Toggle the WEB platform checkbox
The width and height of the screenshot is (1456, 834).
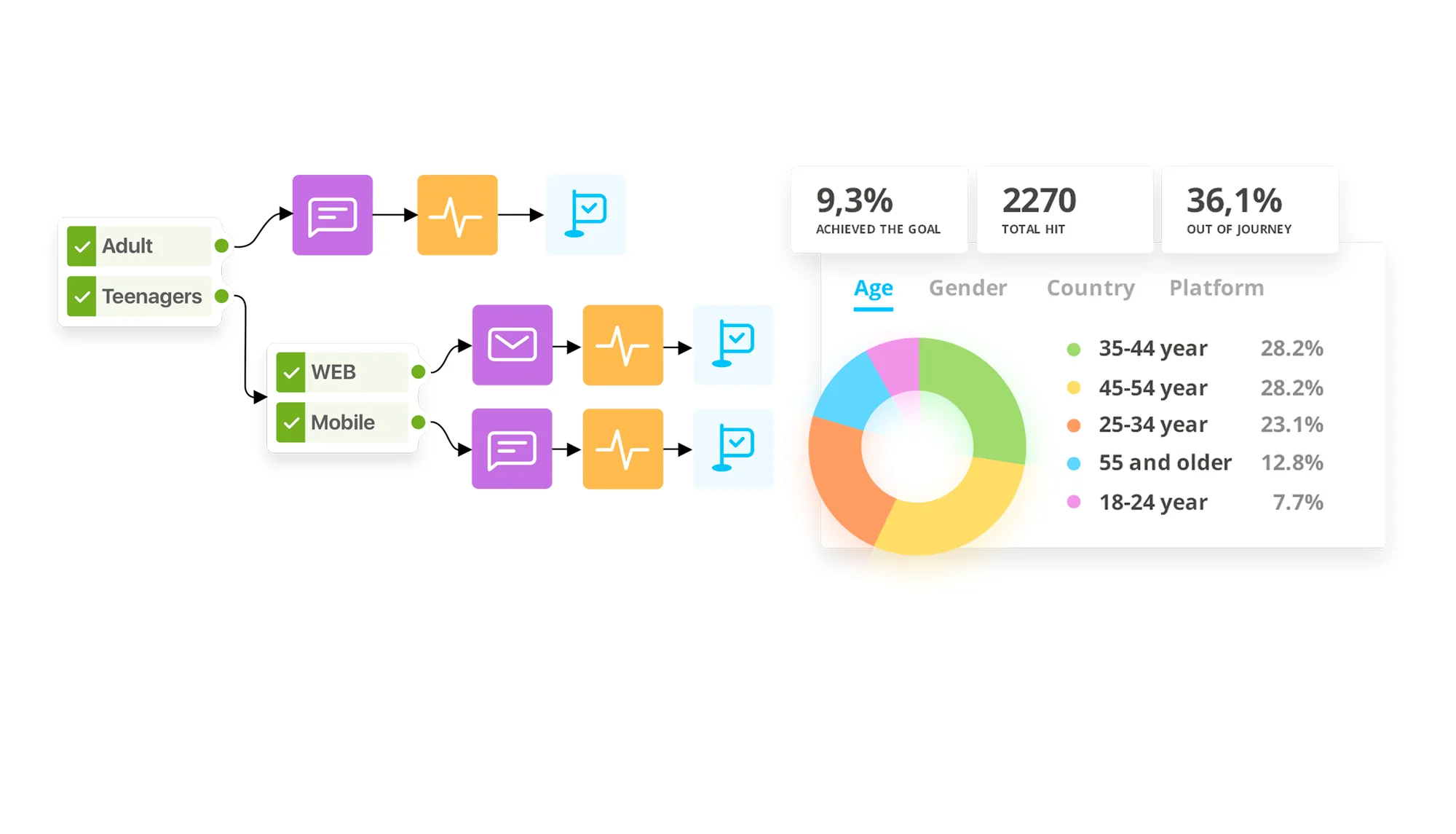pyautogui.click(x=290, y=372)
